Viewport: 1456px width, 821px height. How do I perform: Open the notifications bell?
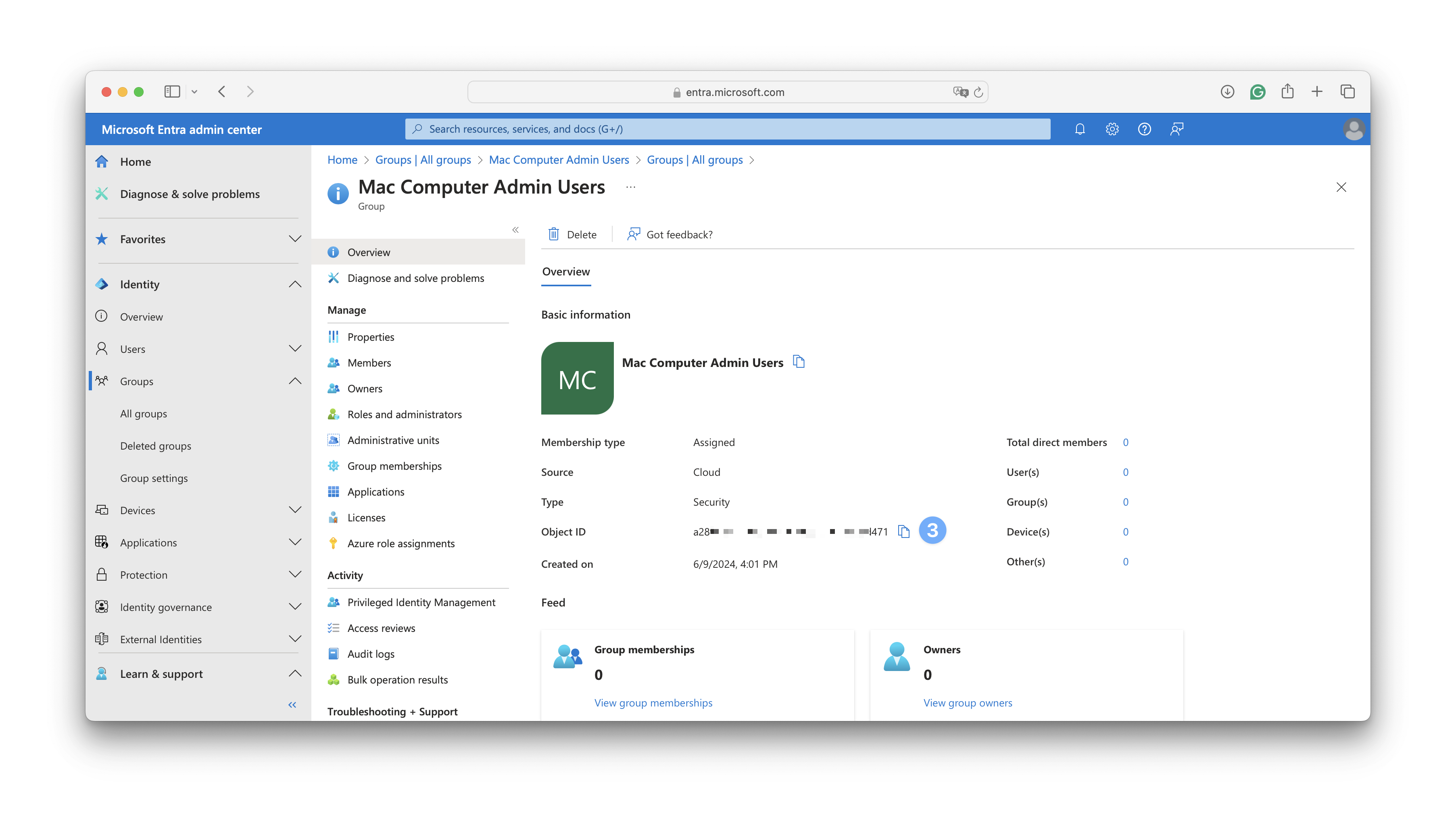coord(1080,129)
